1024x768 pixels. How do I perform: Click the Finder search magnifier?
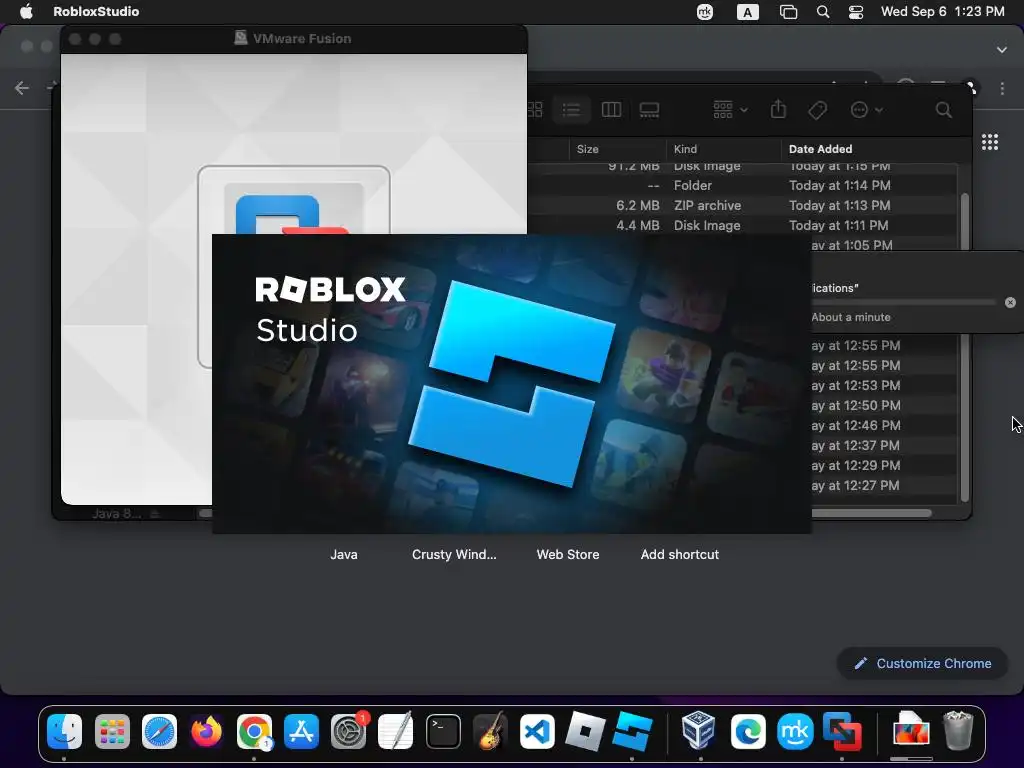[943, 110]
